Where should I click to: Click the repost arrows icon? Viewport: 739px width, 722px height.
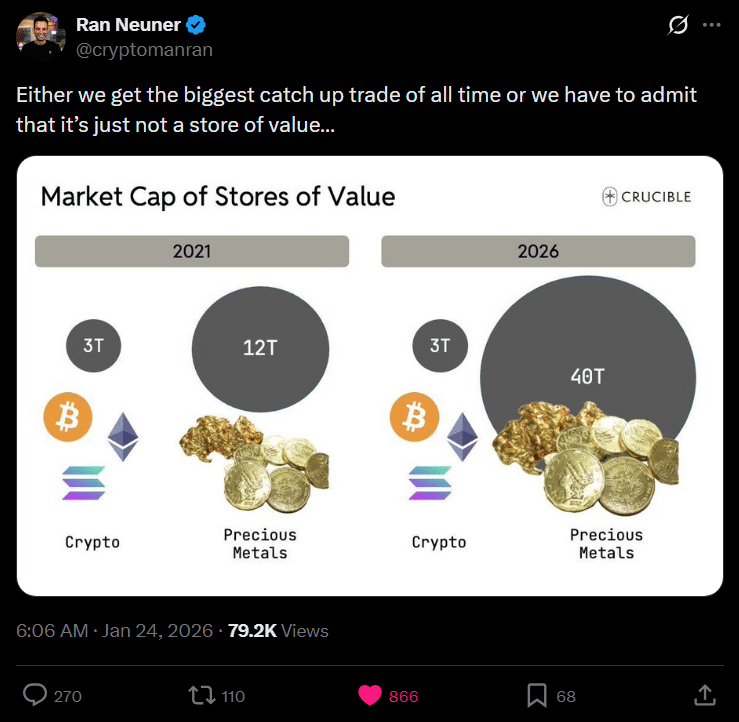[202, 695]
